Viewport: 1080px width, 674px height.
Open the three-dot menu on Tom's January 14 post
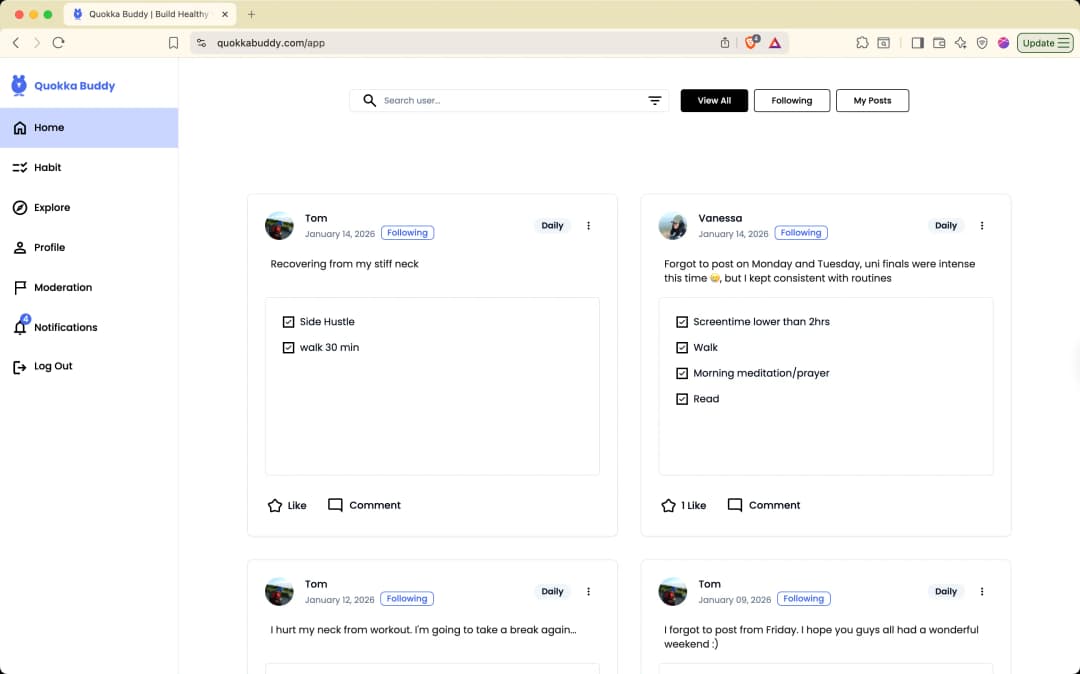588,226
